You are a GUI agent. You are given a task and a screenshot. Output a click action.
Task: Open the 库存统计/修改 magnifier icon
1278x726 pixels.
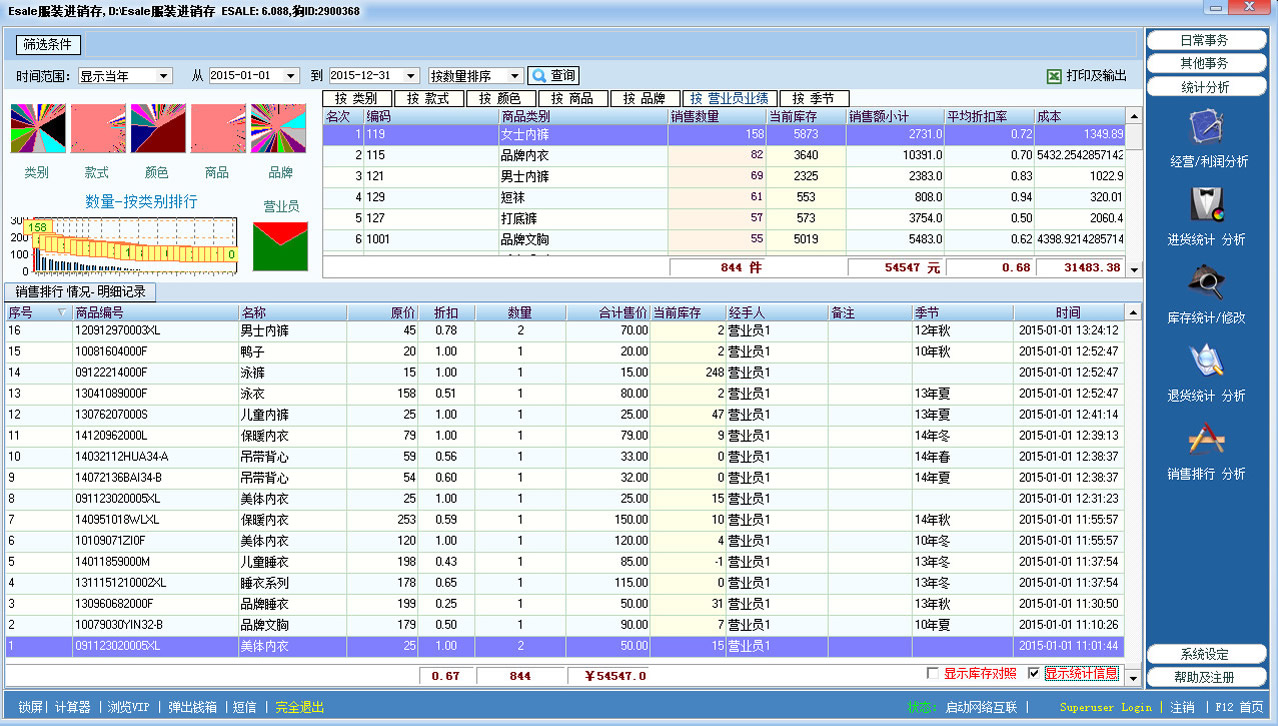[x=1207, y=283]
